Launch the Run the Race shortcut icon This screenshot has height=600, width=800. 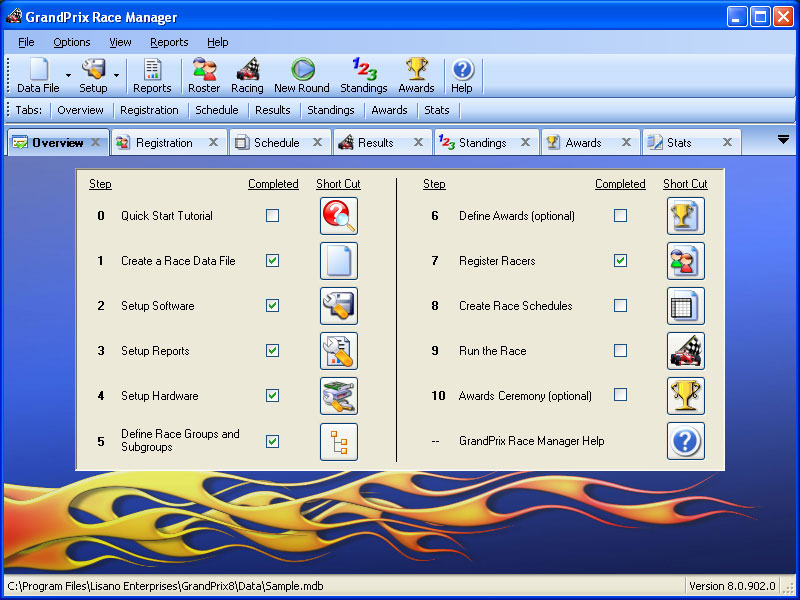pyautogui.click(x=686, y=351)
